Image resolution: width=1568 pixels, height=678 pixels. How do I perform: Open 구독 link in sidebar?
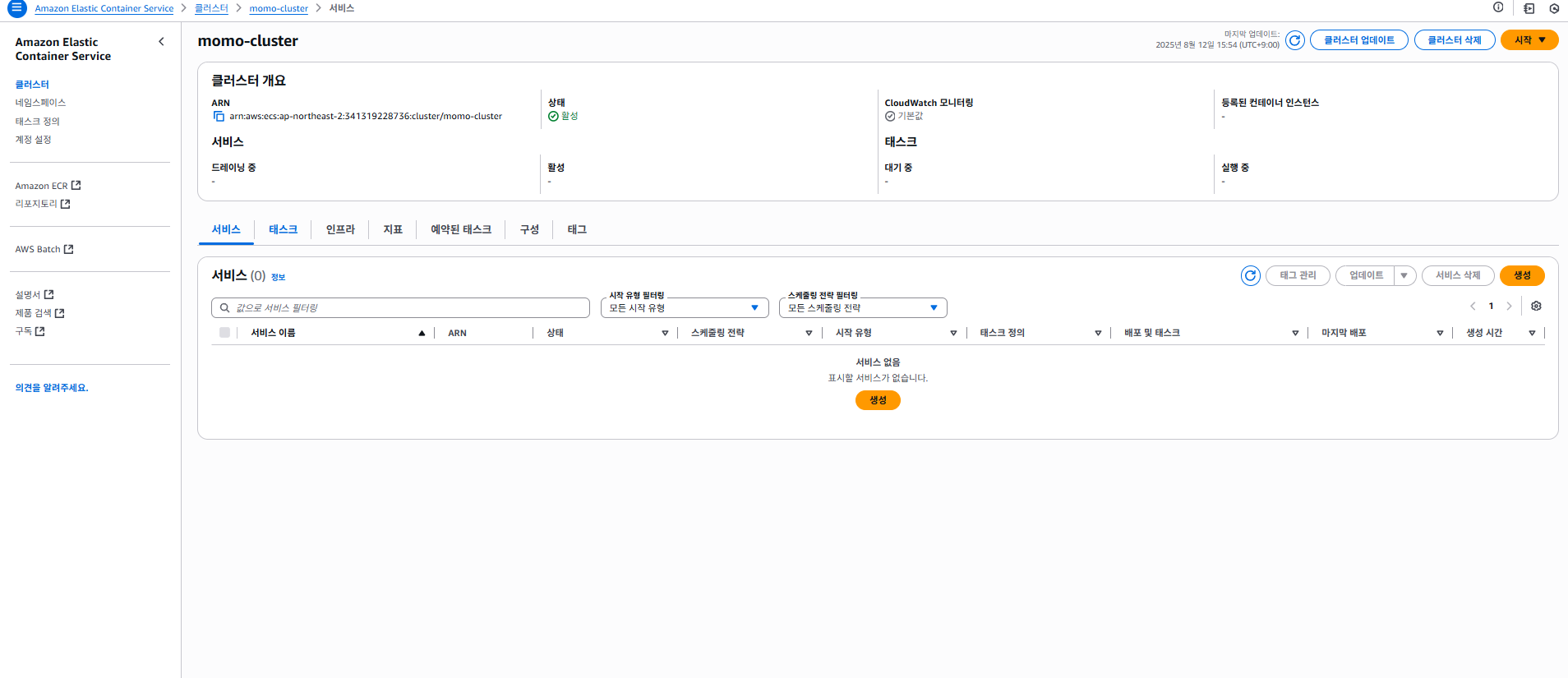coord(30,331)
